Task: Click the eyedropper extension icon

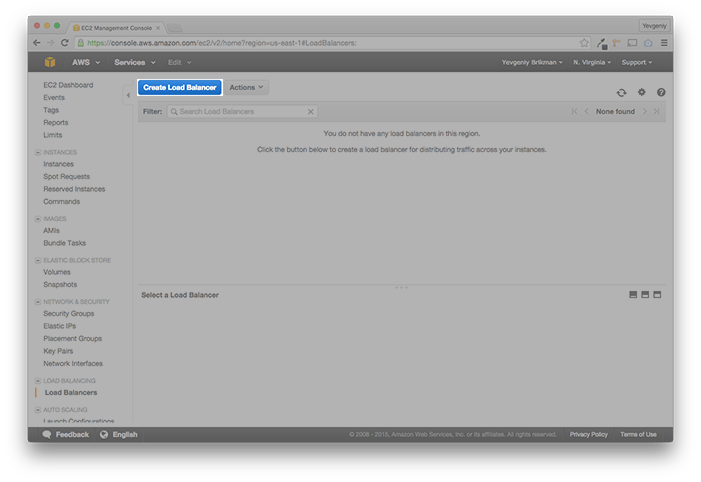Action: (602, 43)
